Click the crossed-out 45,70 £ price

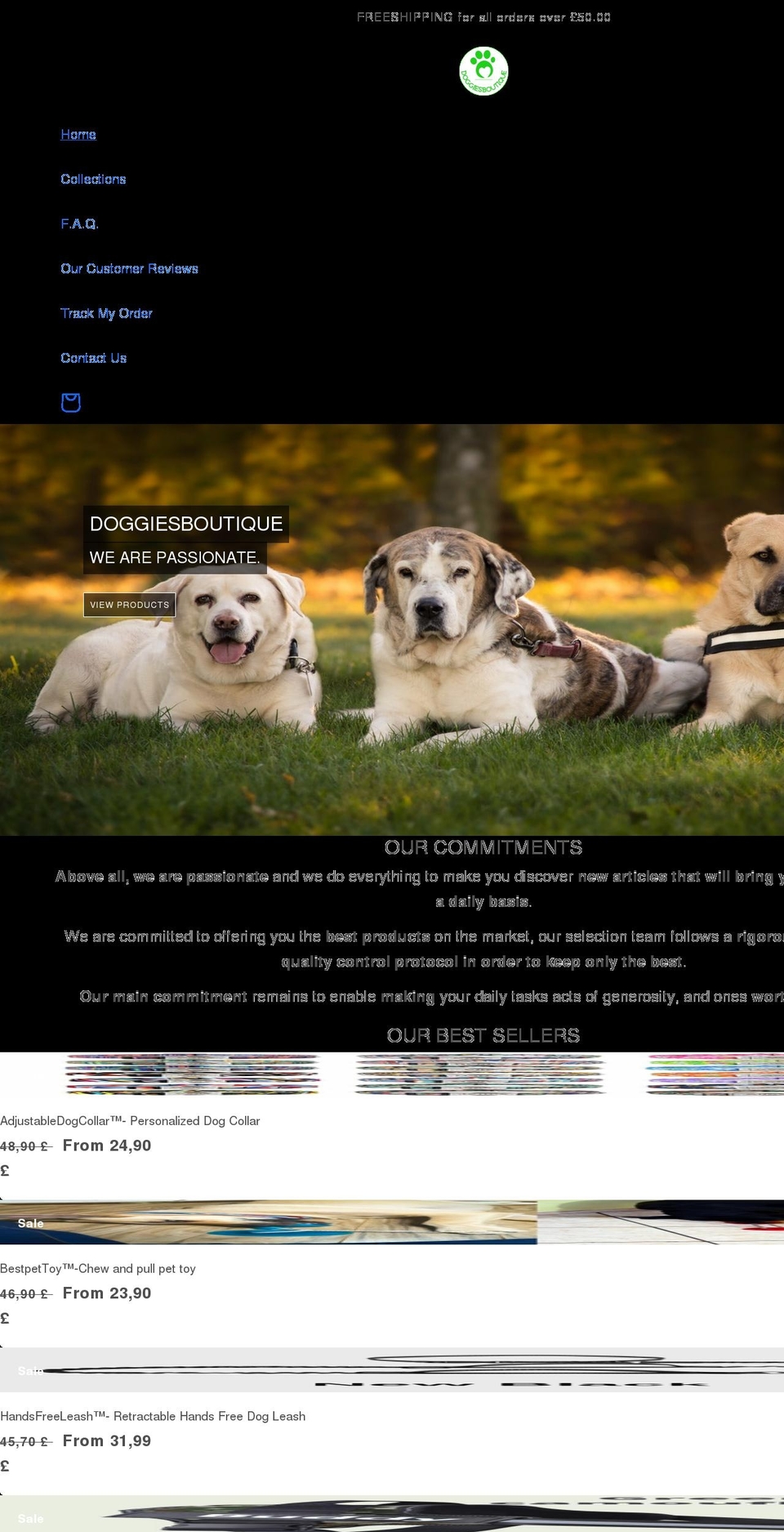24,1442
